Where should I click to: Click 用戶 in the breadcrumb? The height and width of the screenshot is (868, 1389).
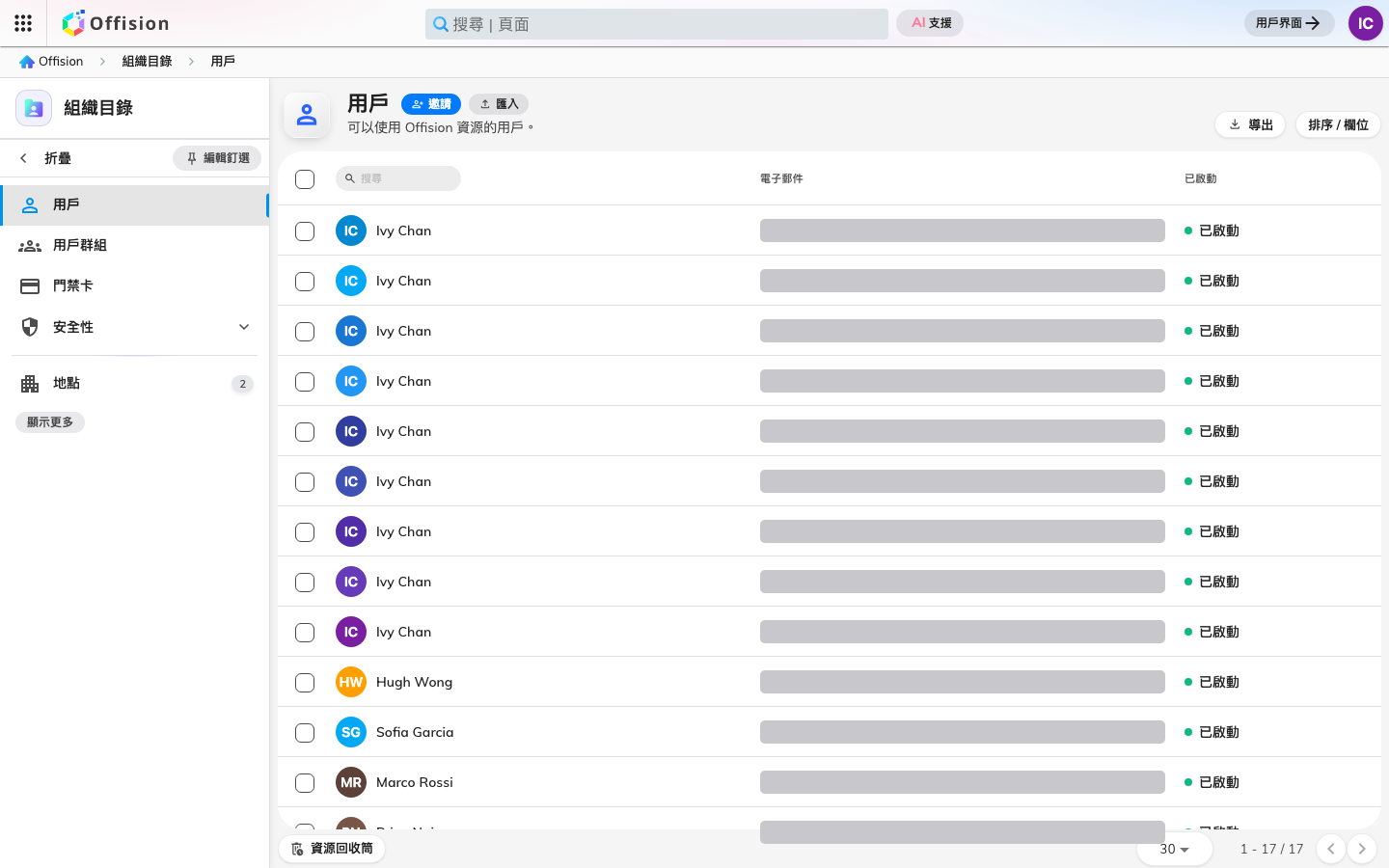223,62
